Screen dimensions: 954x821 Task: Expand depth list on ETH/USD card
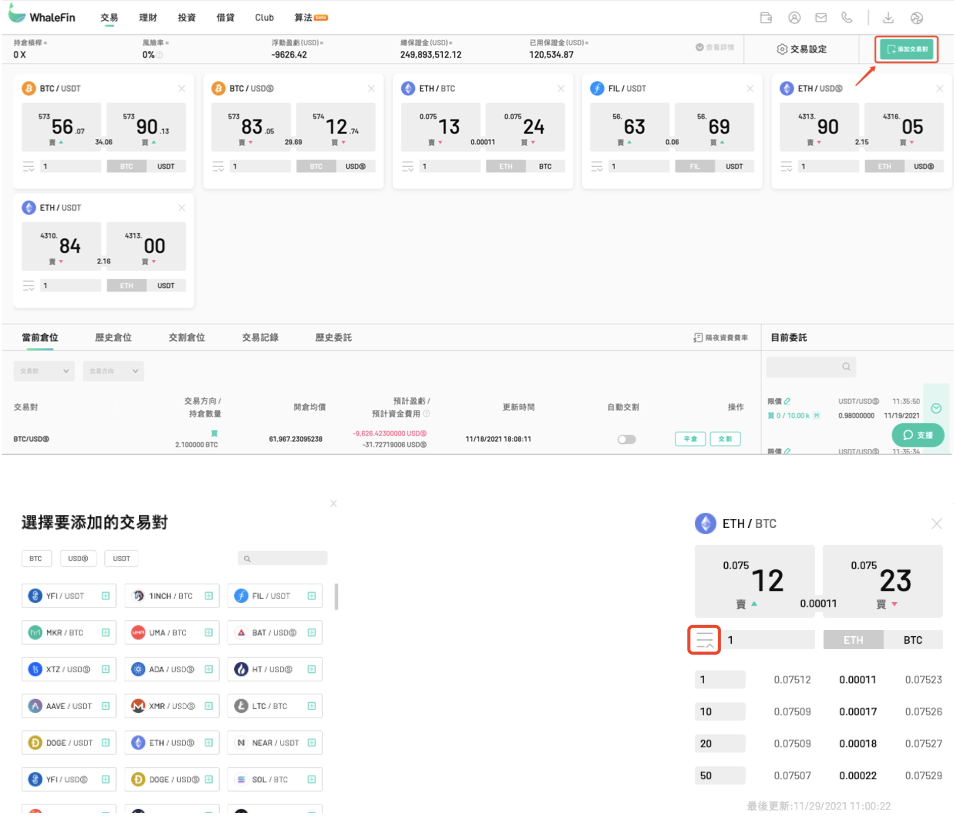click(787, 166)
